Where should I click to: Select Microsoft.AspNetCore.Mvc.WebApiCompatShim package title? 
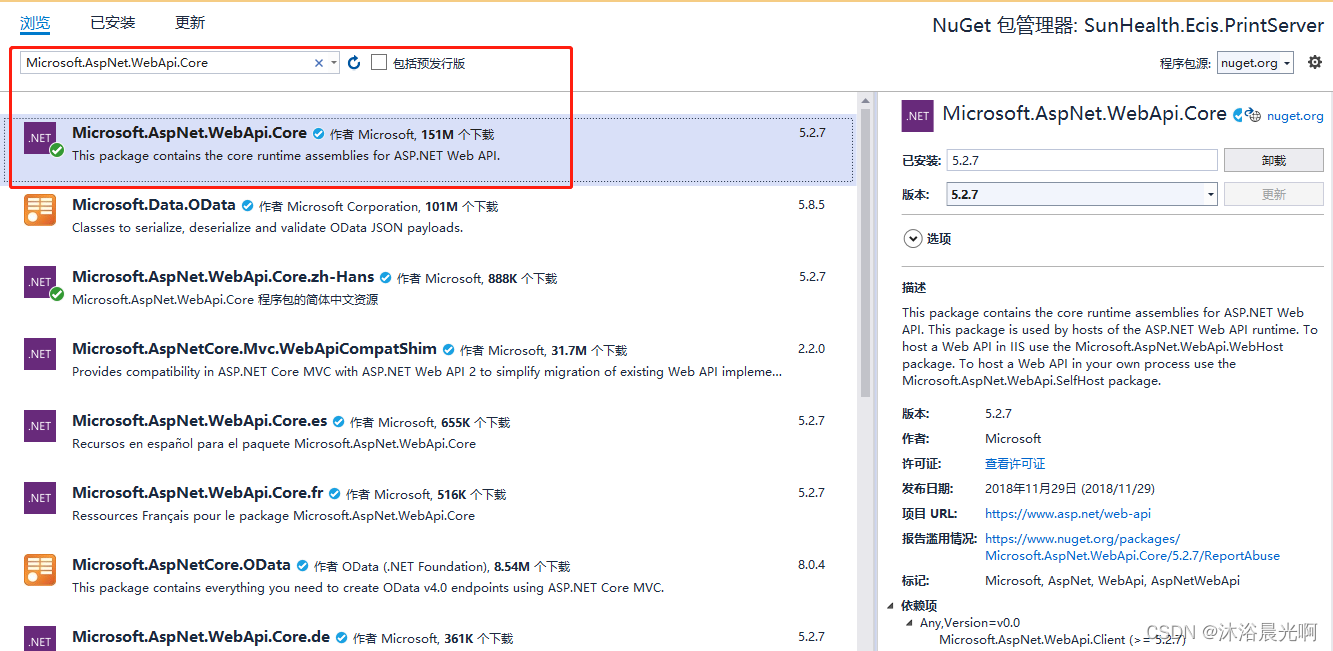(x=254, y=349)
